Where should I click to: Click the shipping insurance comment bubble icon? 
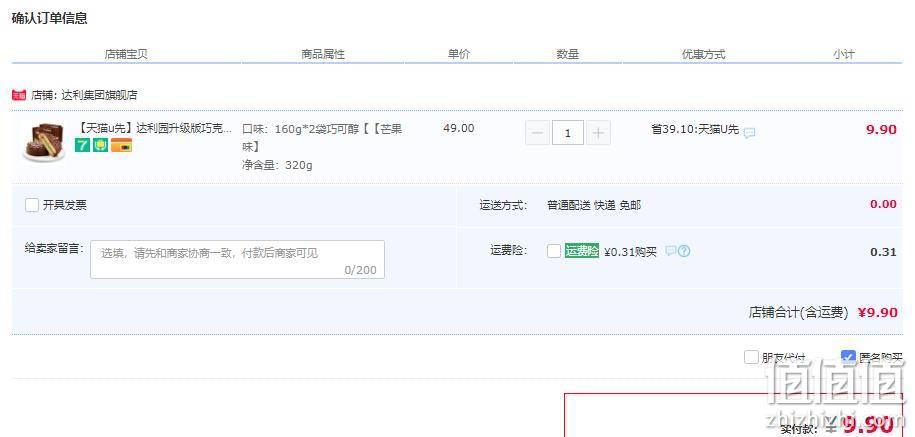pyautogui.click(x=671, y=251)
